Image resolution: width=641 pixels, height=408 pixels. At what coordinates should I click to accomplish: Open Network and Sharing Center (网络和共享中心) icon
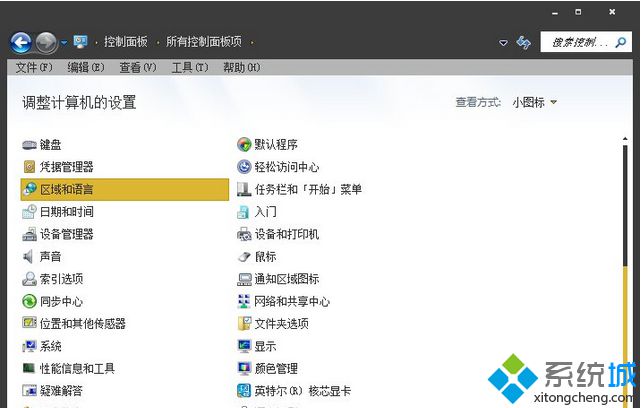244,301
